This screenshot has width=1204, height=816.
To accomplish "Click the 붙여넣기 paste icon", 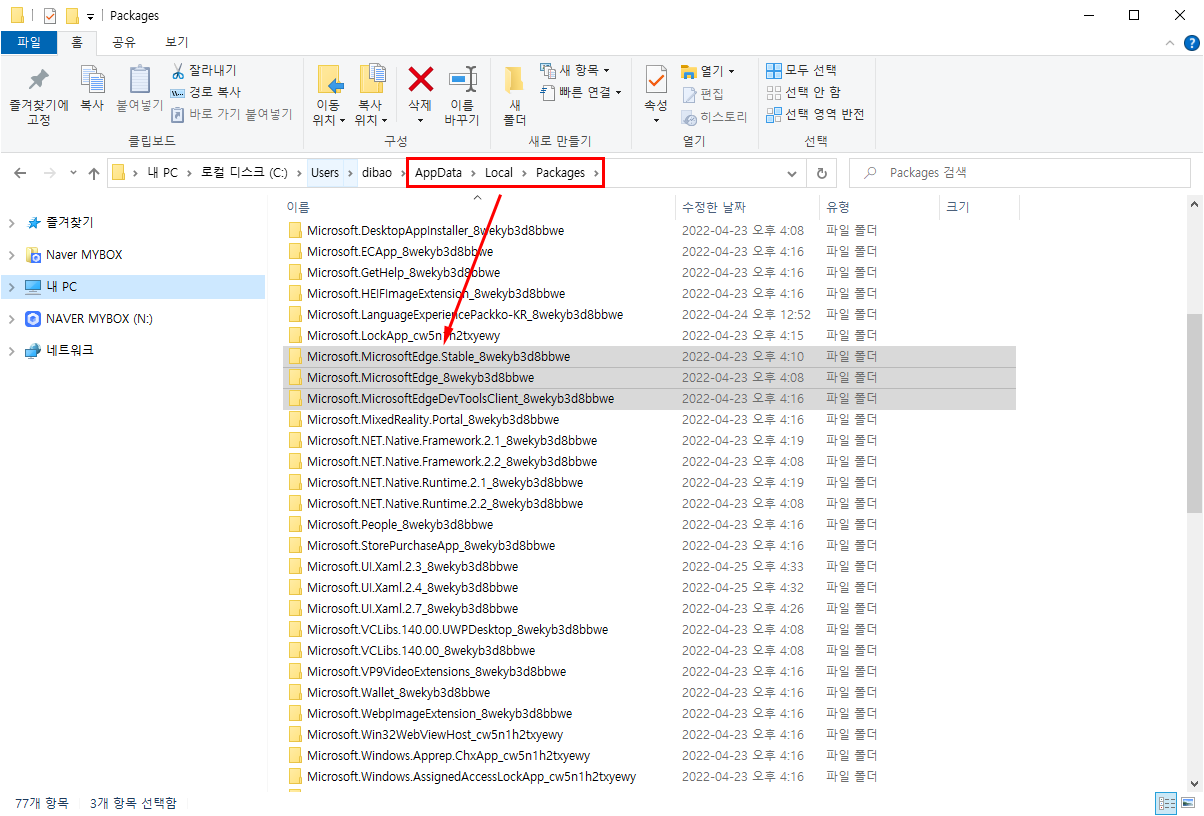I will point(139,88).
